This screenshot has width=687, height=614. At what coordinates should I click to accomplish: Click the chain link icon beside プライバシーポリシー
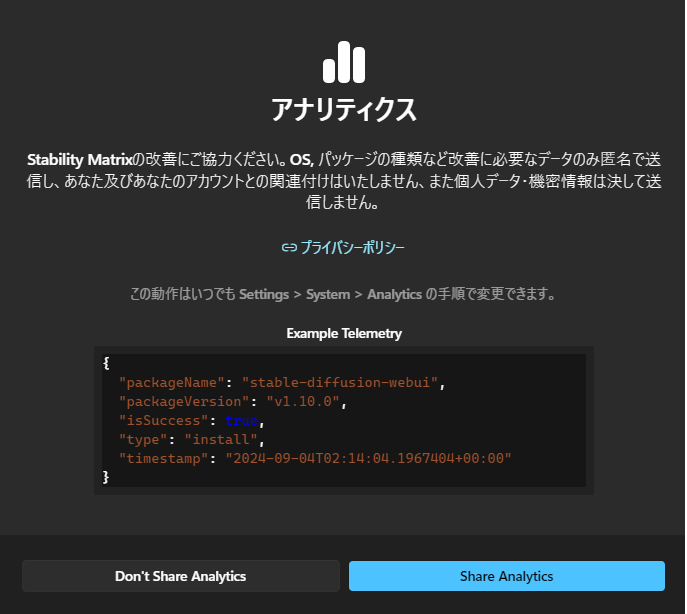[289, 247]
